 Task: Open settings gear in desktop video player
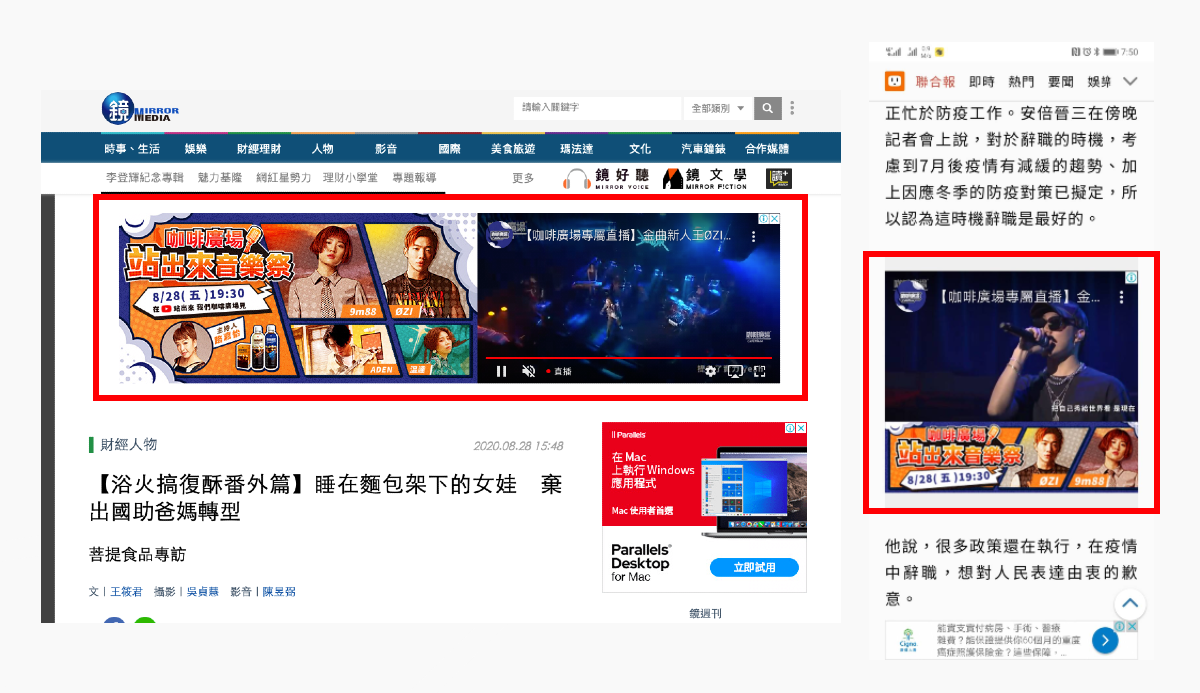coord(710,371)
